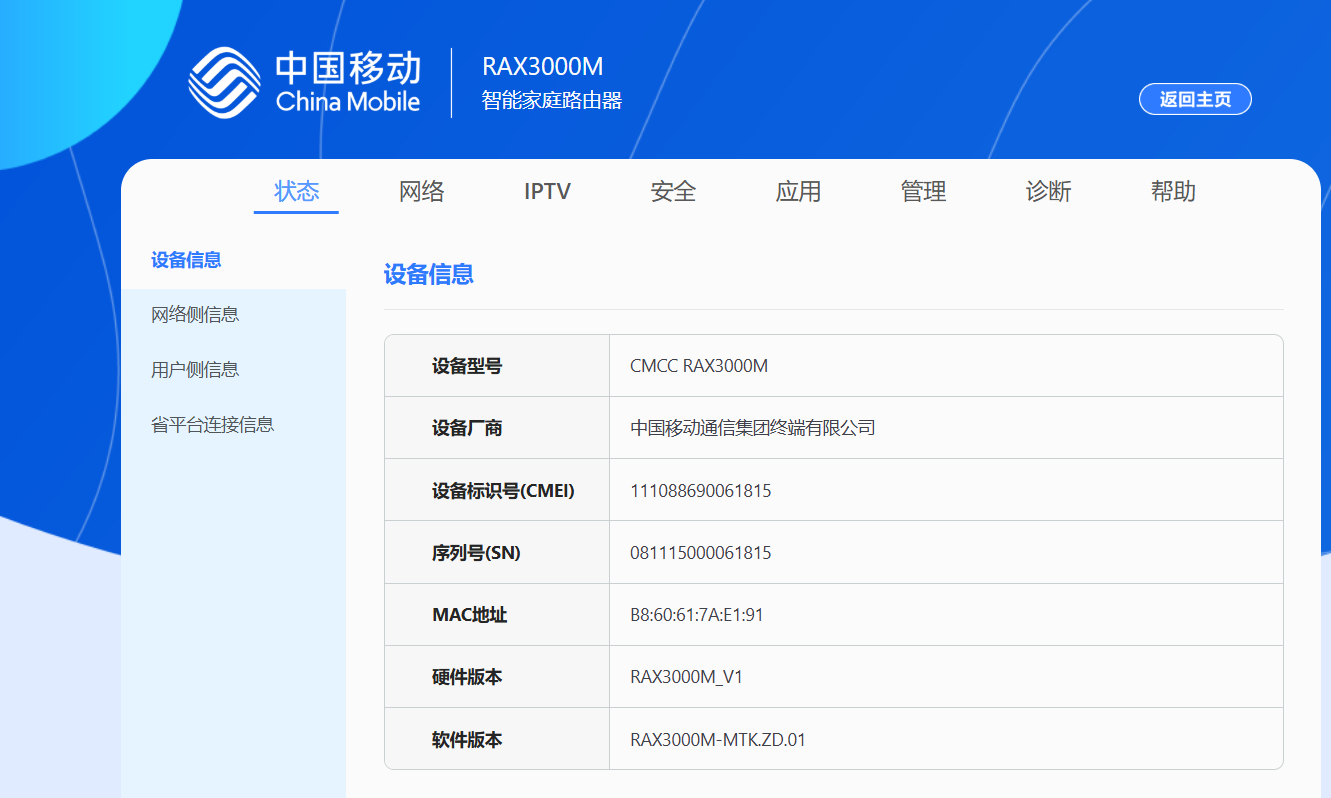Open the 应用 tab
Viewport: 1331px width, 798px height.
798,191
